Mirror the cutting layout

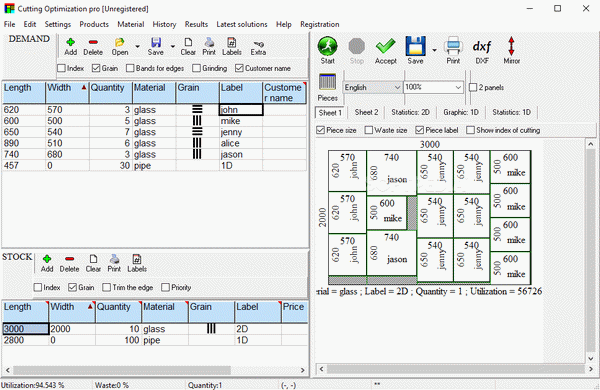[511, 50]
